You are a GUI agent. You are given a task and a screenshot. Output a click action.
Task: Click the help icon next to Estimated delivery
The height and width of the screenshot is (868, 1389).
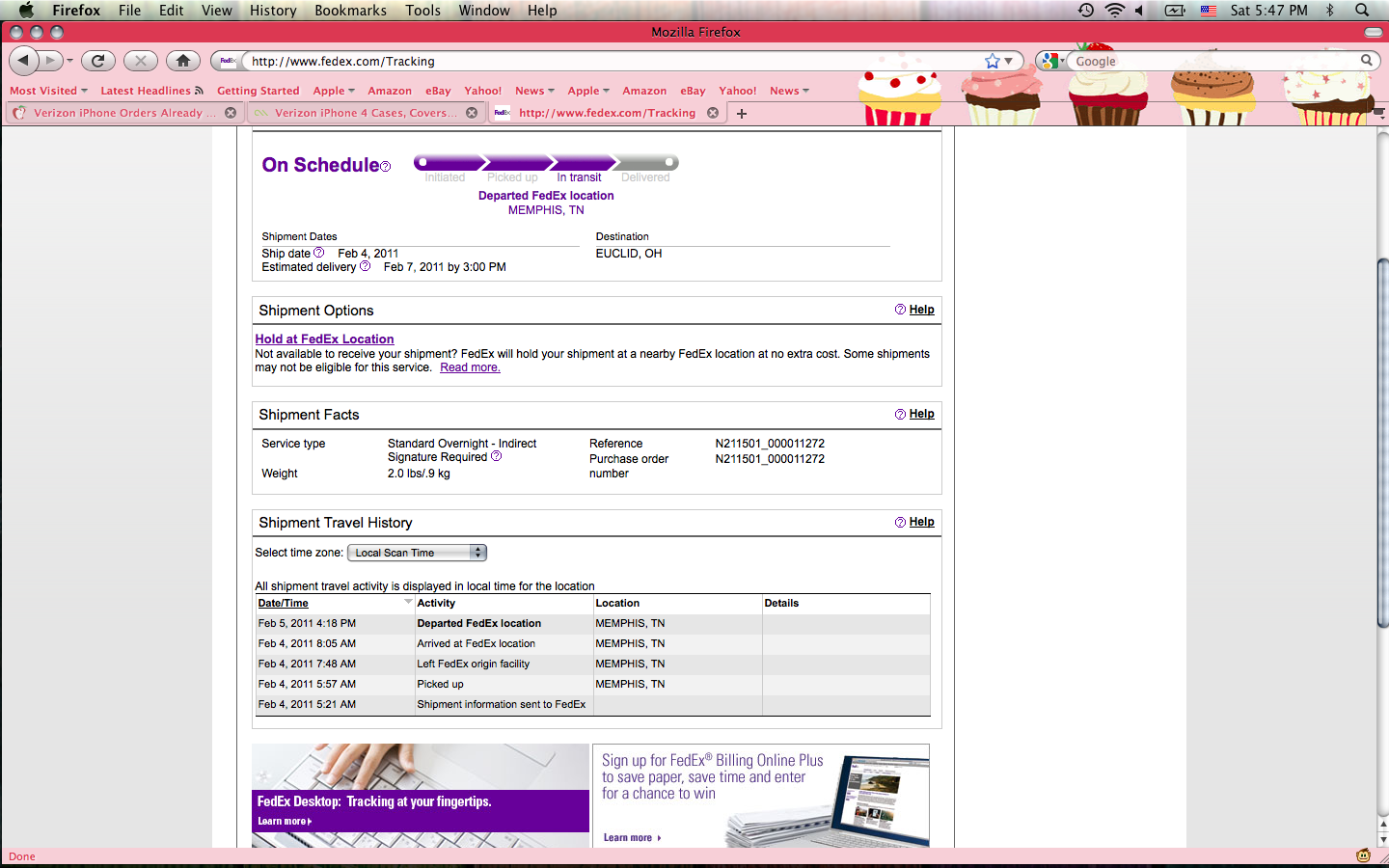[366, 266]
